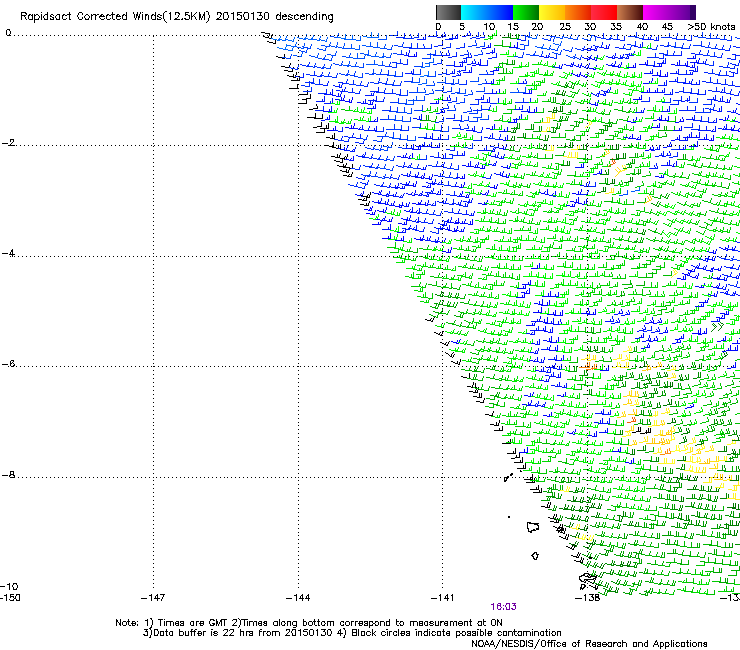Click the magenta 40-45 knots legend swatch
This screenshot has height=650, width=740.
(656, 12)
